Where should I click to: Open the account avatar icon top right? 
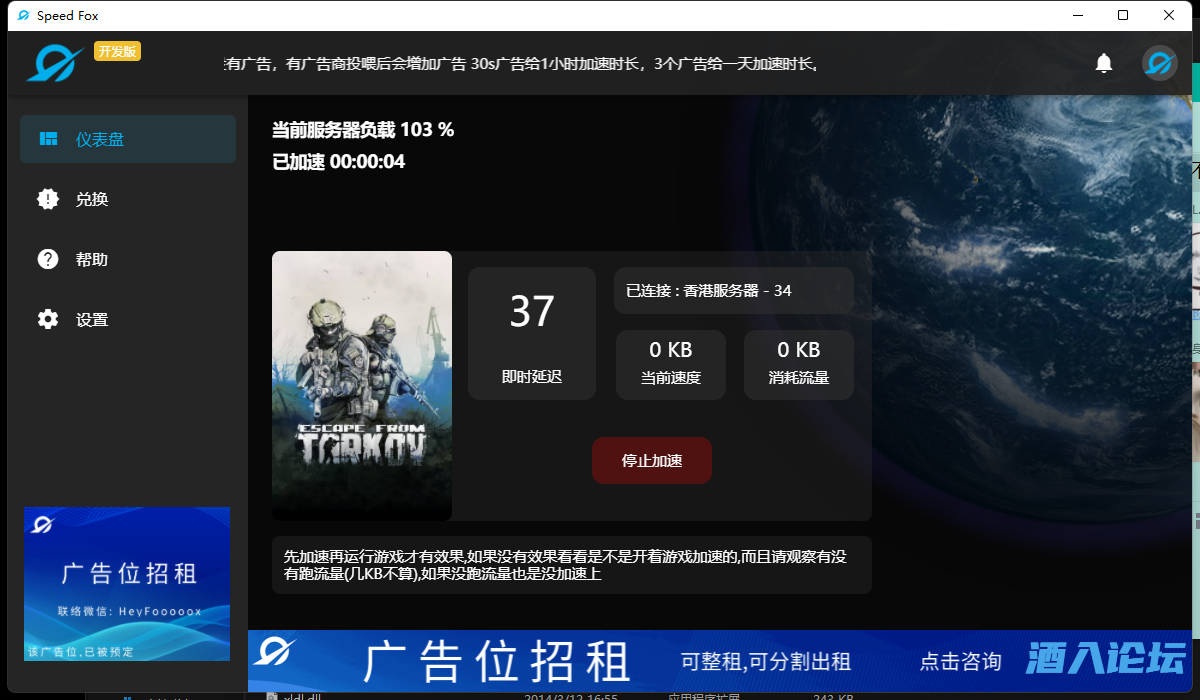[1159, 62]
